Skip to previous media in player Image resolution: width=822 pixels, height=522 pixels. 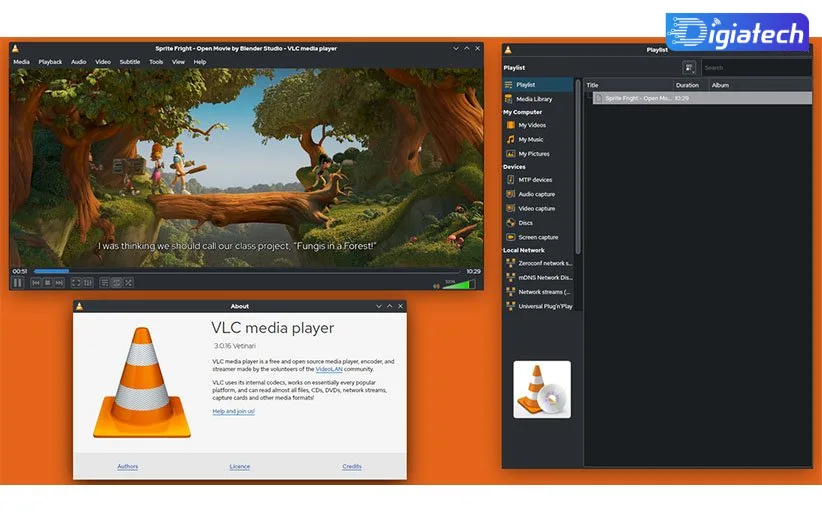(36, 282)
